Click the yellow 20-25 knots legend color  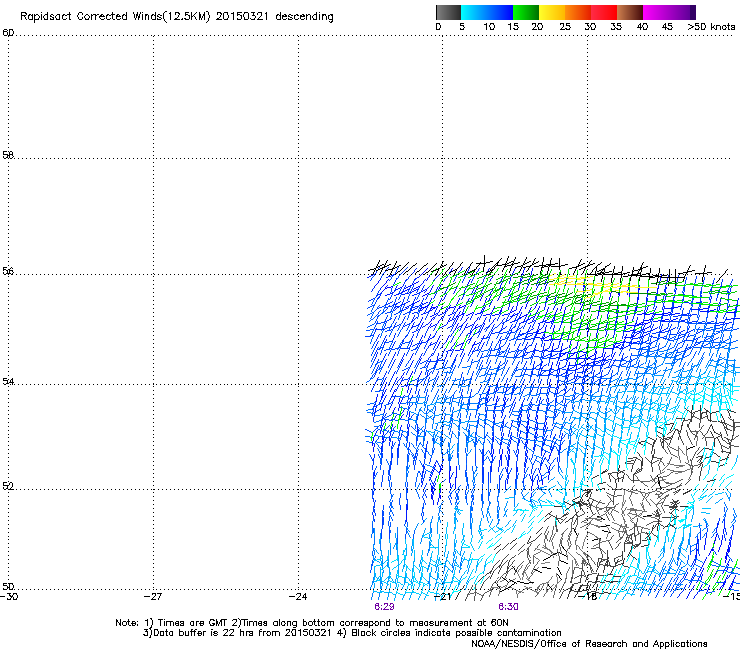pos(552,12)
